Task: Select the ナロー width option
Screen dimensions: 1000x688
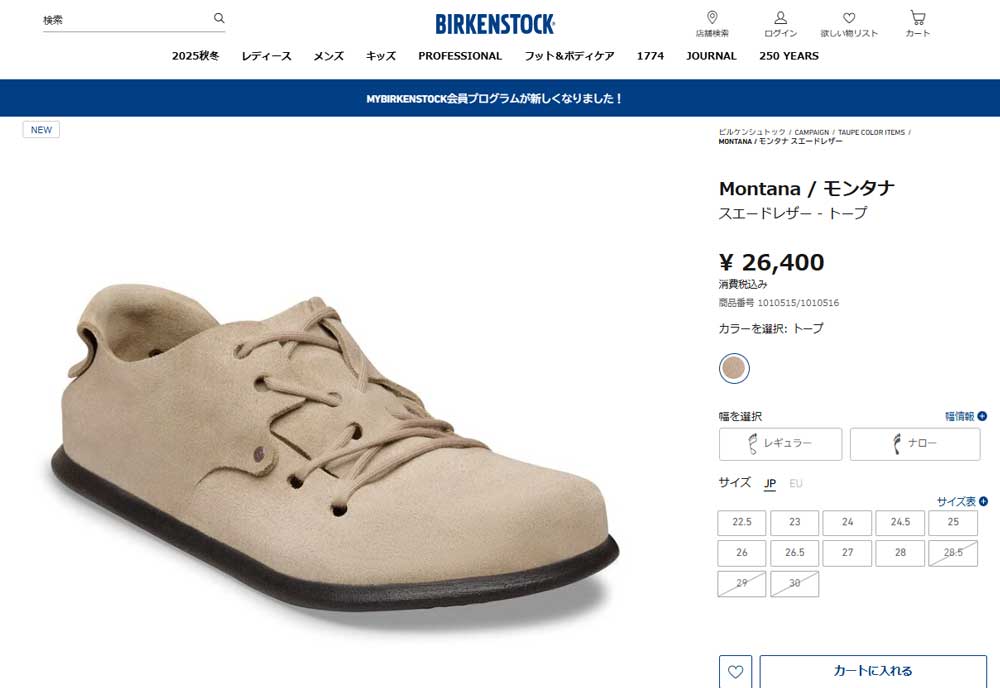Action: click(x=915, y=444)
